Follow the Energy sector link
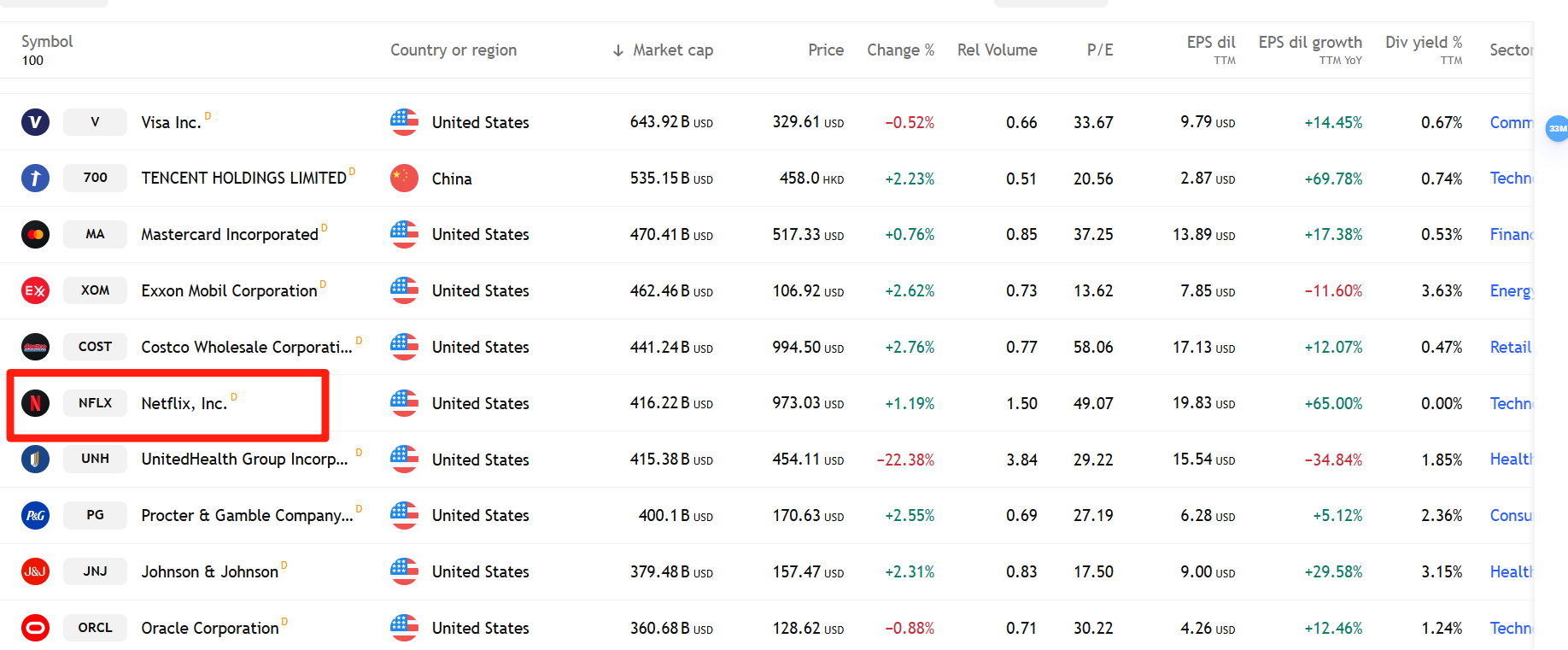The height and width of the screenshot is (650, 1568). [x=1512, y=290]
